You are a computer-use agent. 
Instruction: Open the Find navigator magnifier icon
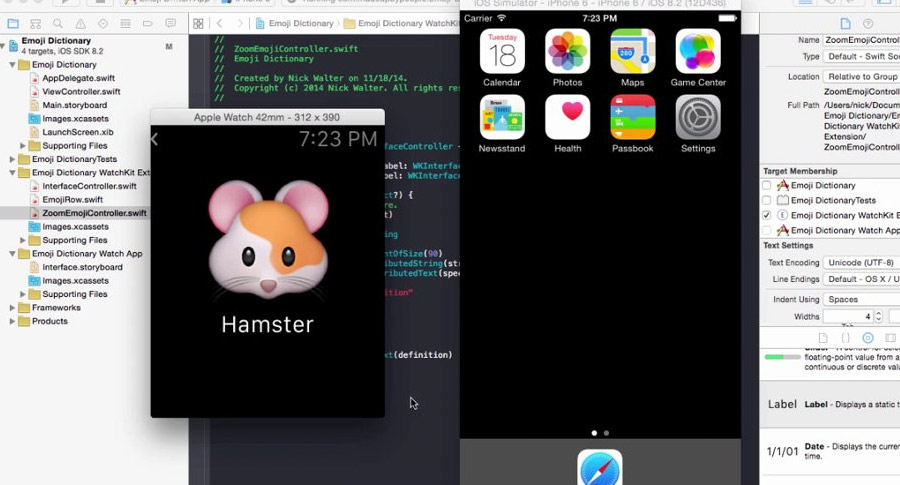[57, 24]
